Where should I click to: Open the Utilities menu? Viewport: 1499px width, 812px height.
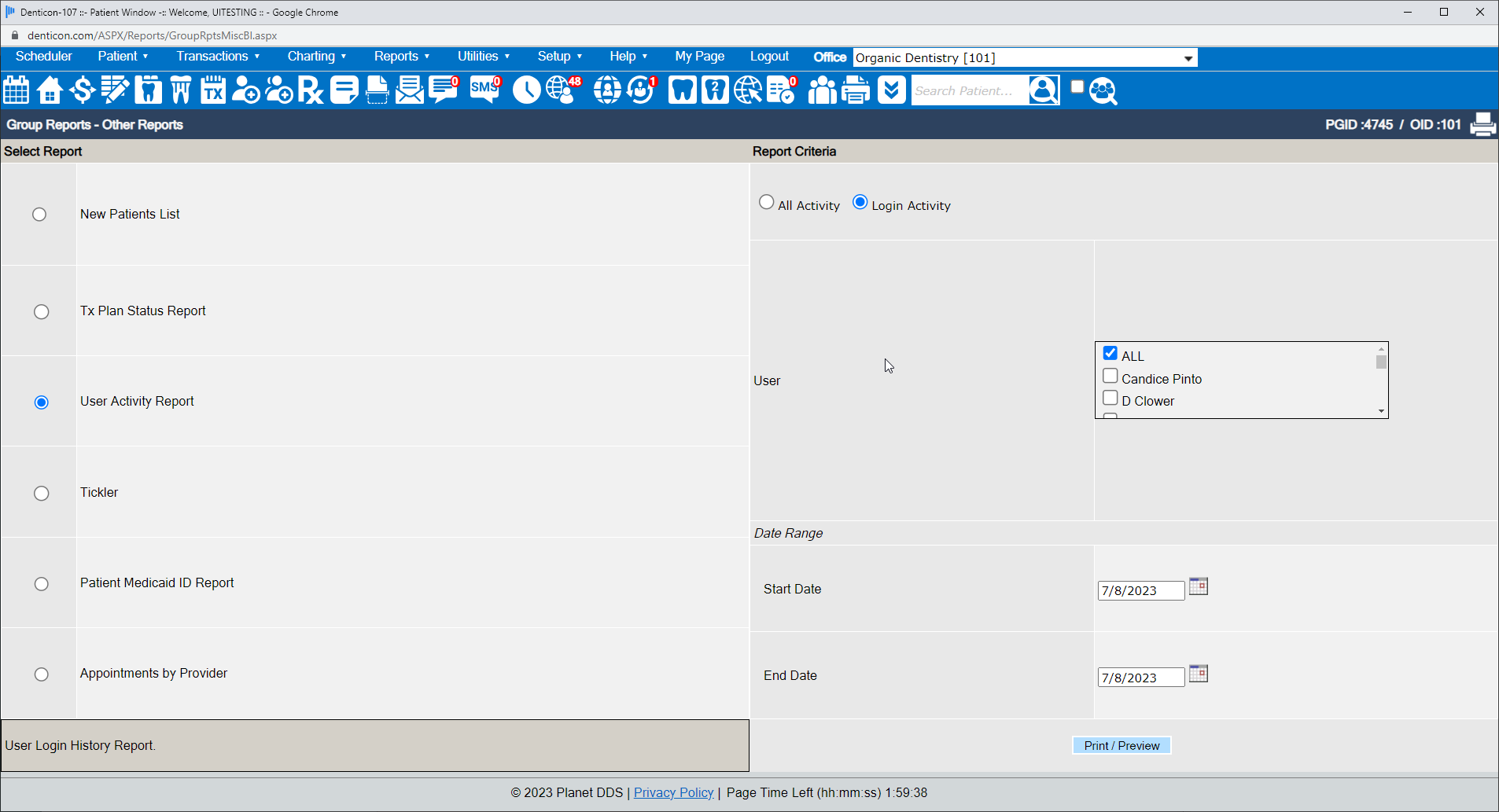(x=483, y=57)
